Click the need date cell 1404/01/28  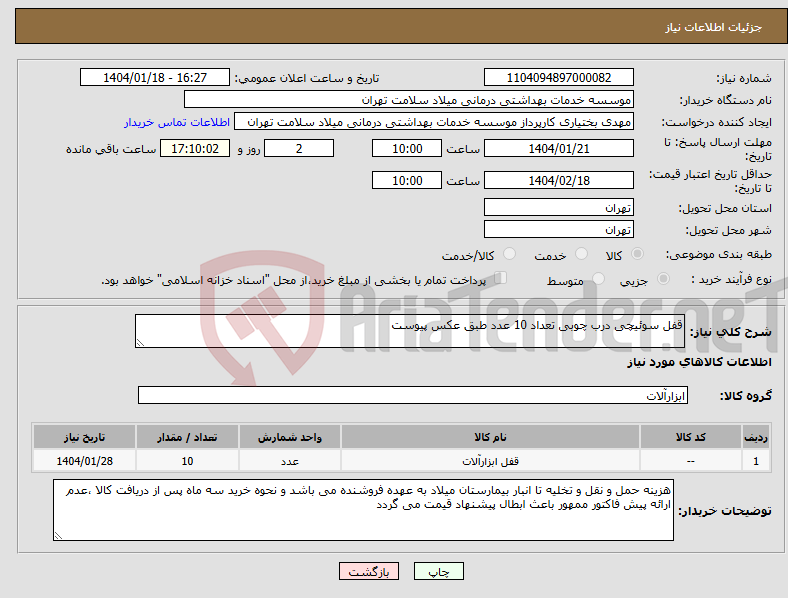84,461
